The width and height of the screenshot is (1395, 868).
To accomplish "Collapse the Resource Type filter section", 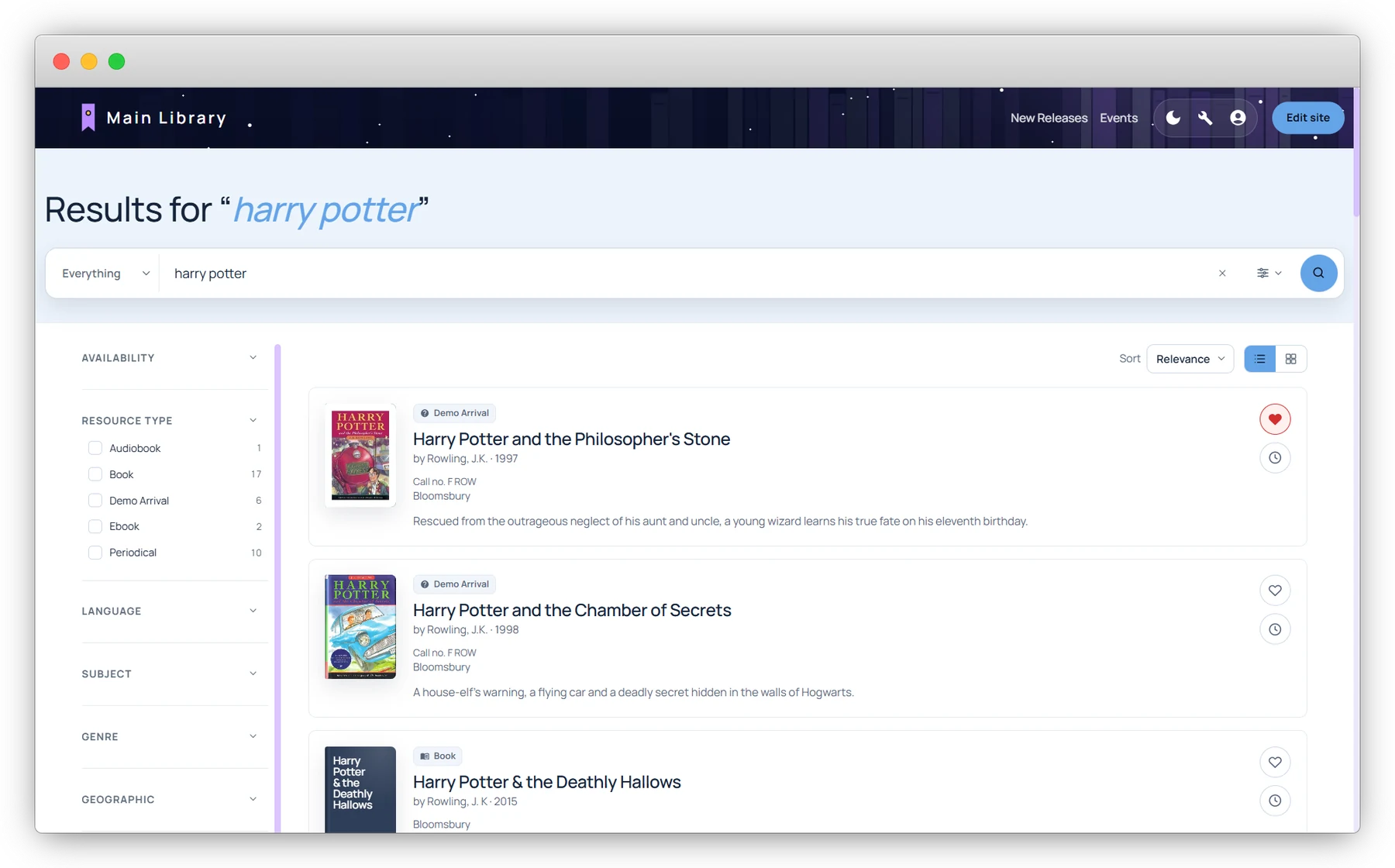I will (170, 421).
